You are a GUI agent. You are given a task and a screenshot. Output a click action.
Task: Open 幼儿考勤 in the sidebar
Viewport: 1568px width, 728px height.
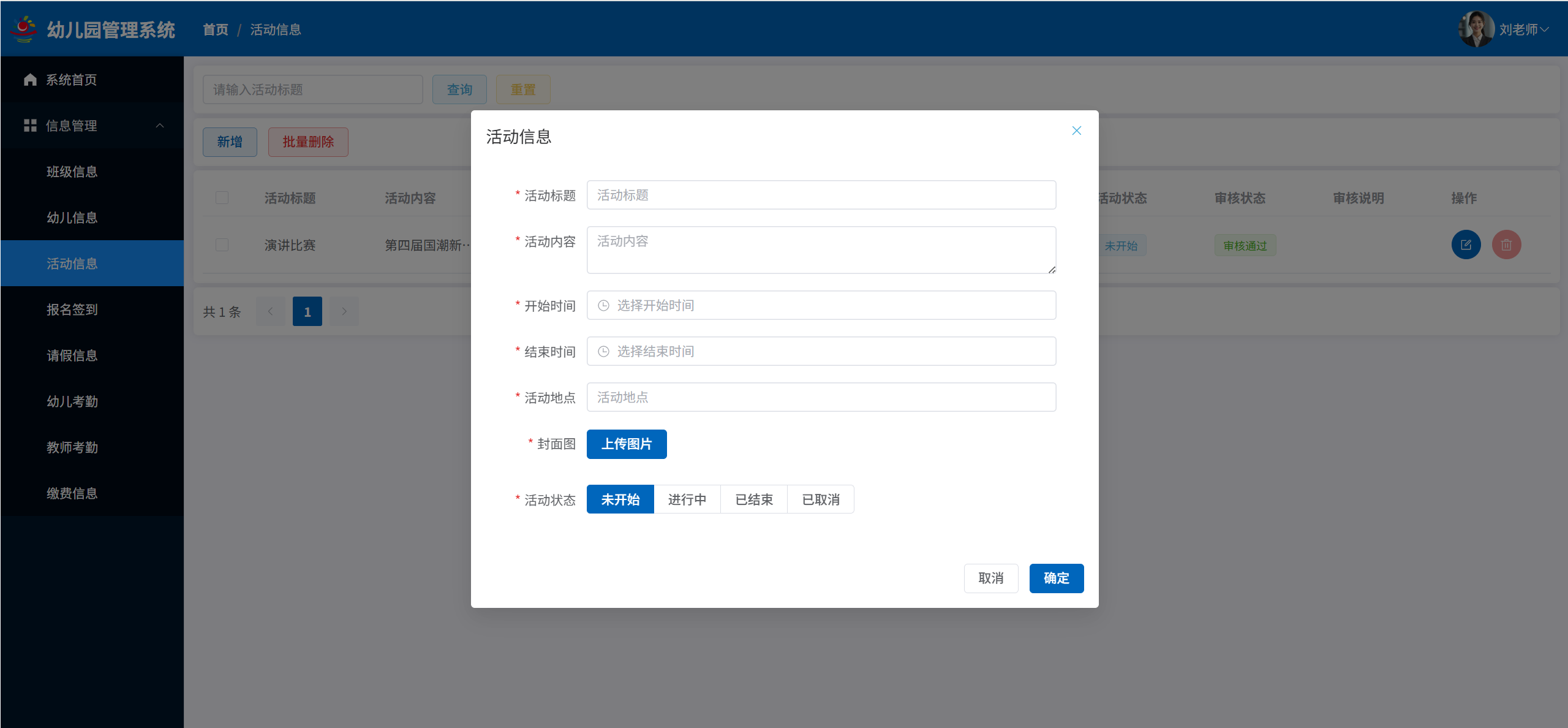72,401
